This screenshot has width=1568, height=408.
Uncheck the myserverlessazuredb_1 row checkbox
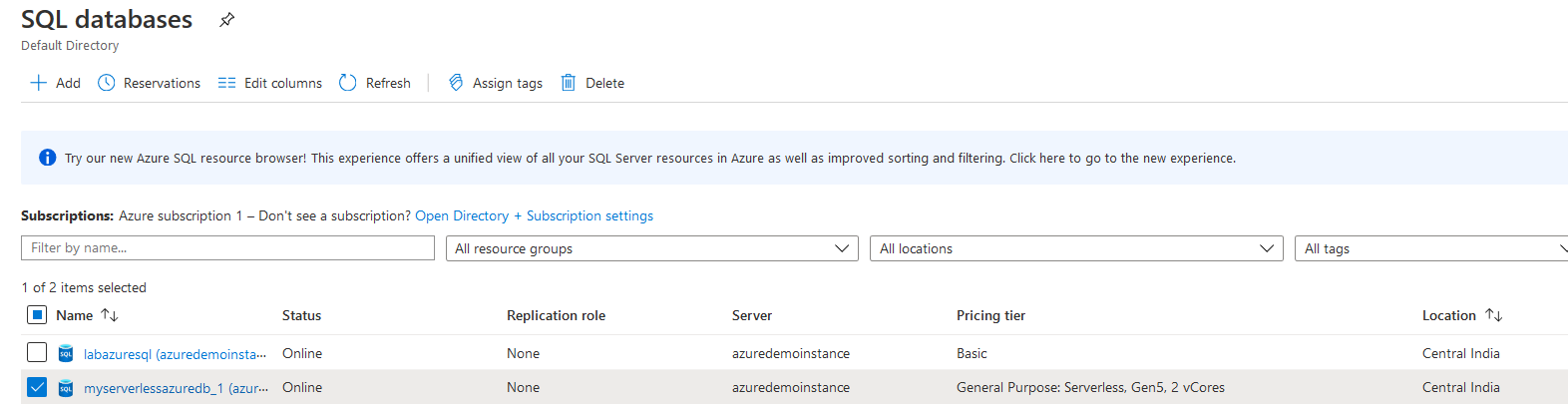tap(37, 387)
